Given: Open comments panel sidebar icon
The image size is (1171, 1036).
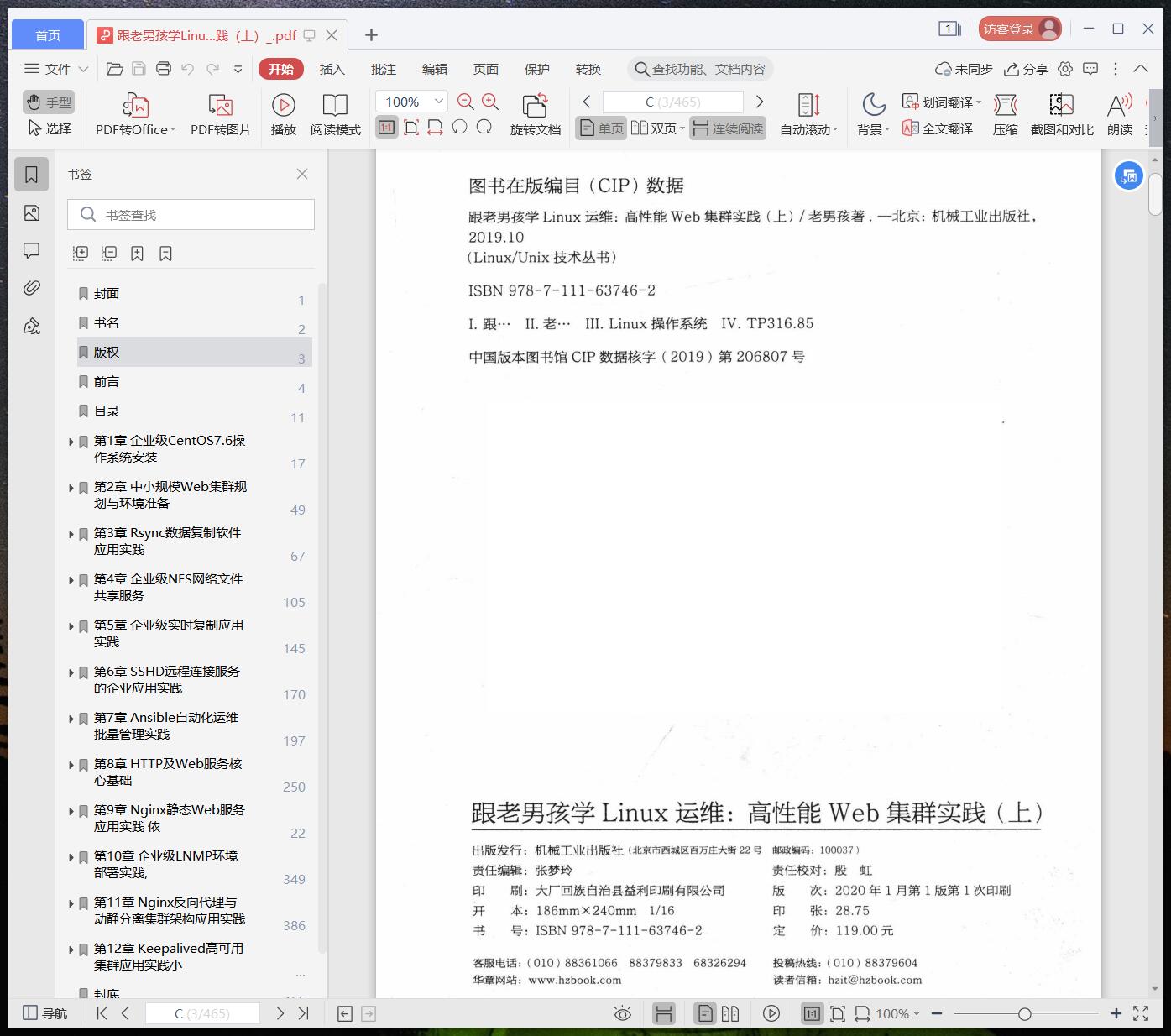Looking at the screenshot, I should tap(32, 250).
